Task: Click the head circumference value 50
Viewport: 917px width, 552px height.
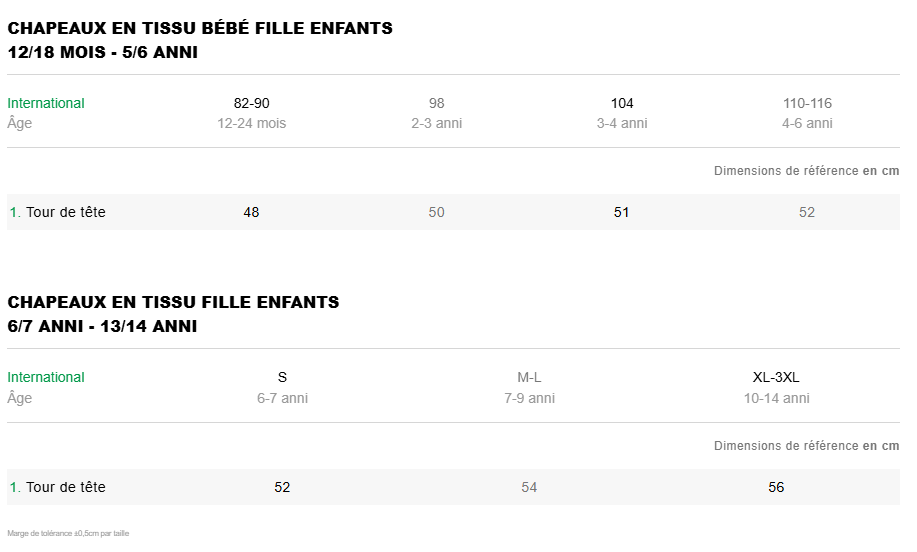Action: pos(436,212)
